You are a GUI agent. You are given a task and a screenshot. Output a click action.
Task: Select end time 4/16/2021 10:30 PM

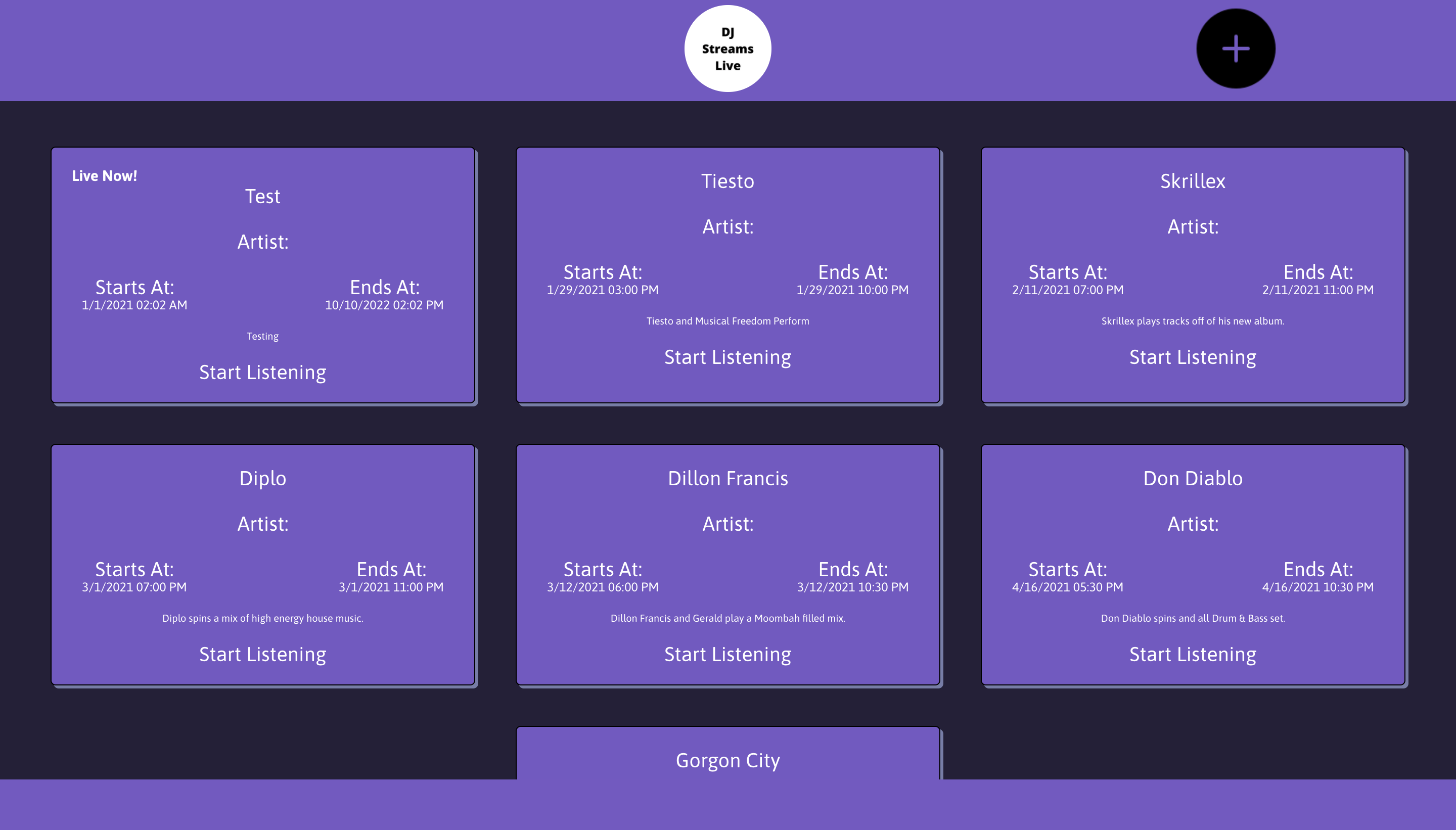1317,587
